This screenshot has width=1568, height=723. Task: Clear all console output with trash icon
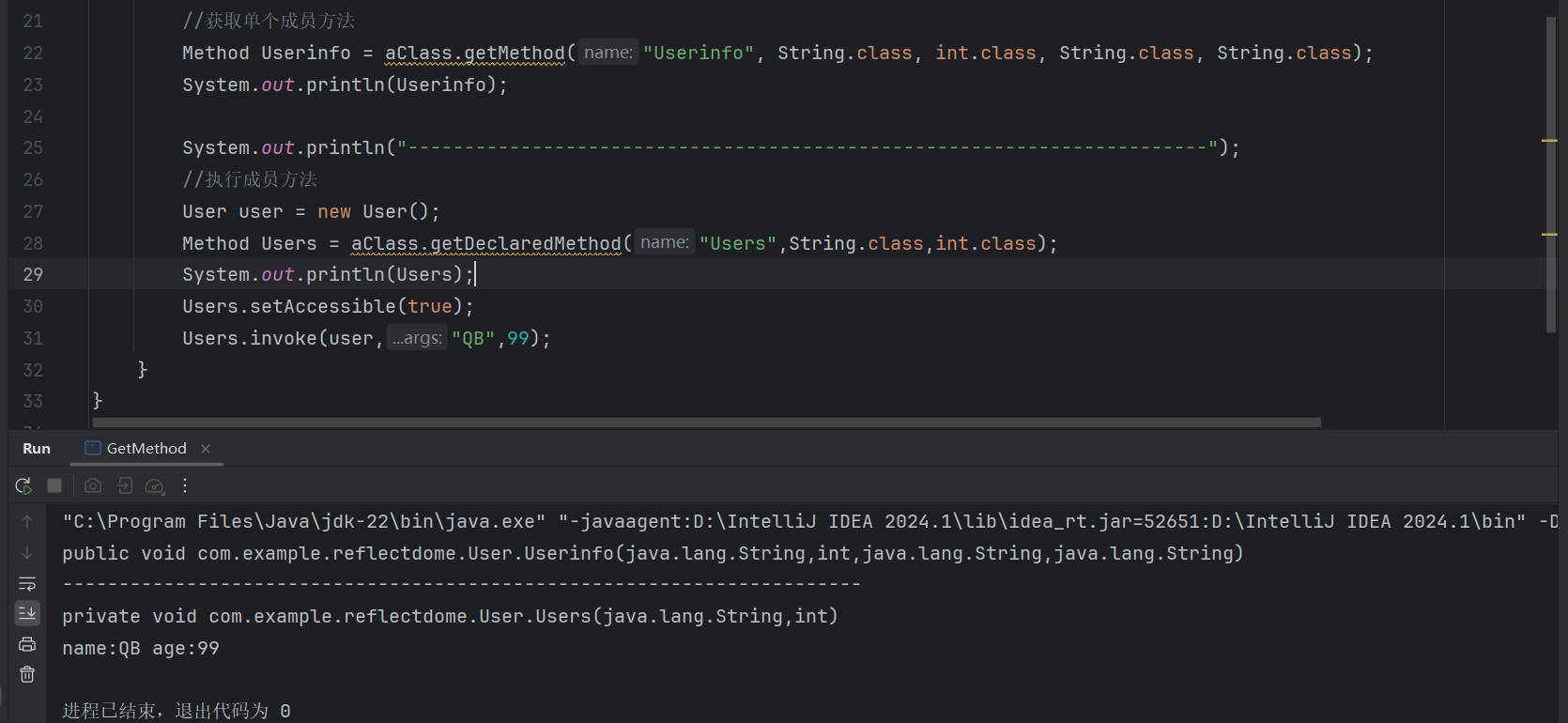point(27,674)
